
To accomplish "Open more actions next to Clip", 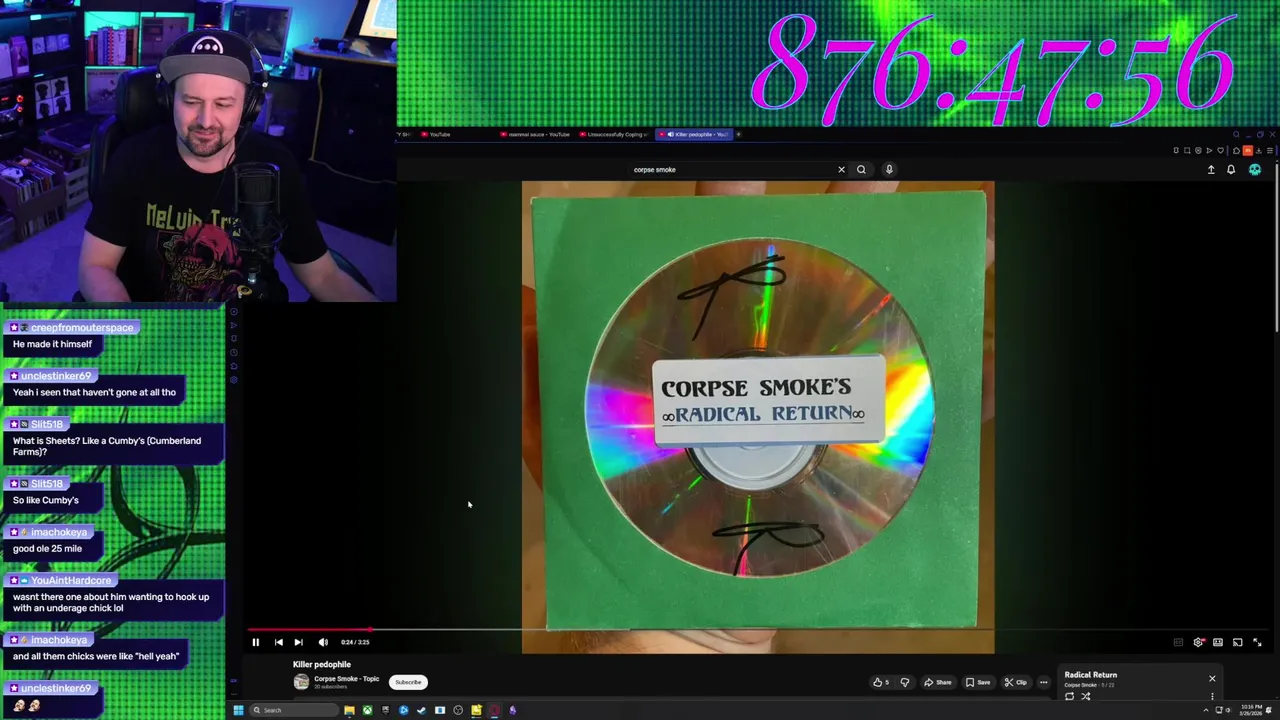I will [1043, 682].
